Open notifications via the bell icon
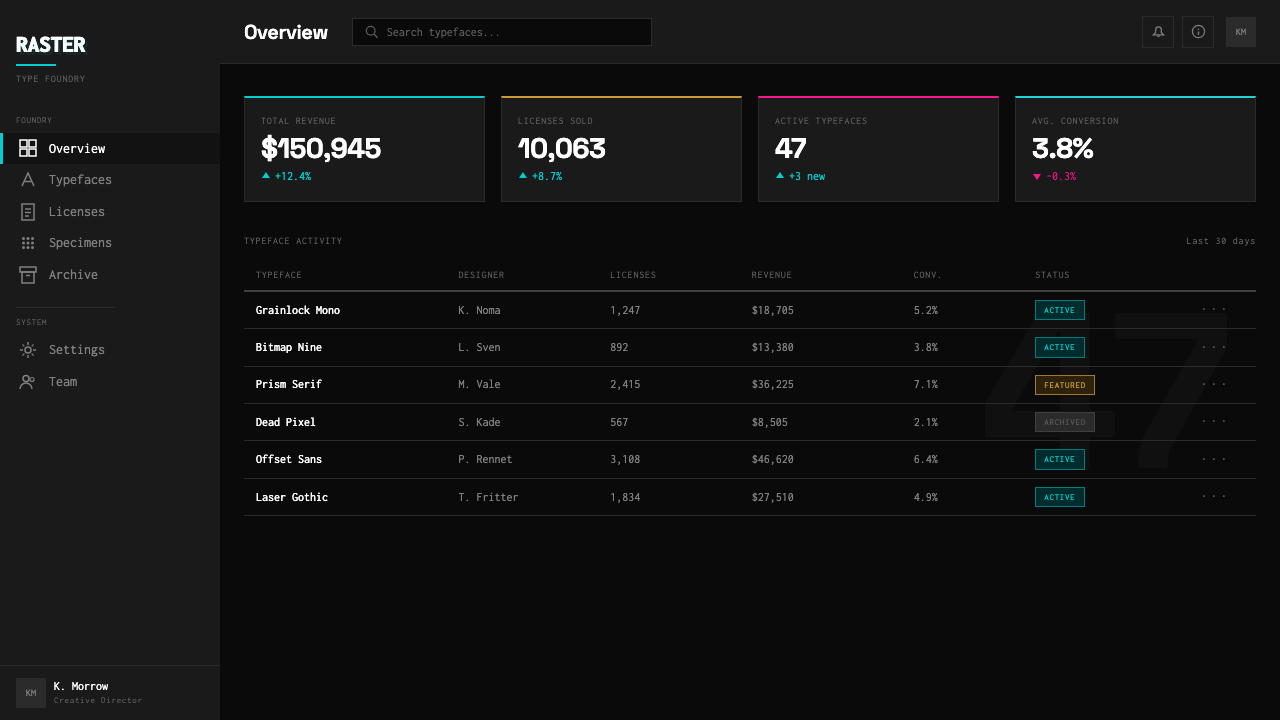 (x=1158, y=32)
